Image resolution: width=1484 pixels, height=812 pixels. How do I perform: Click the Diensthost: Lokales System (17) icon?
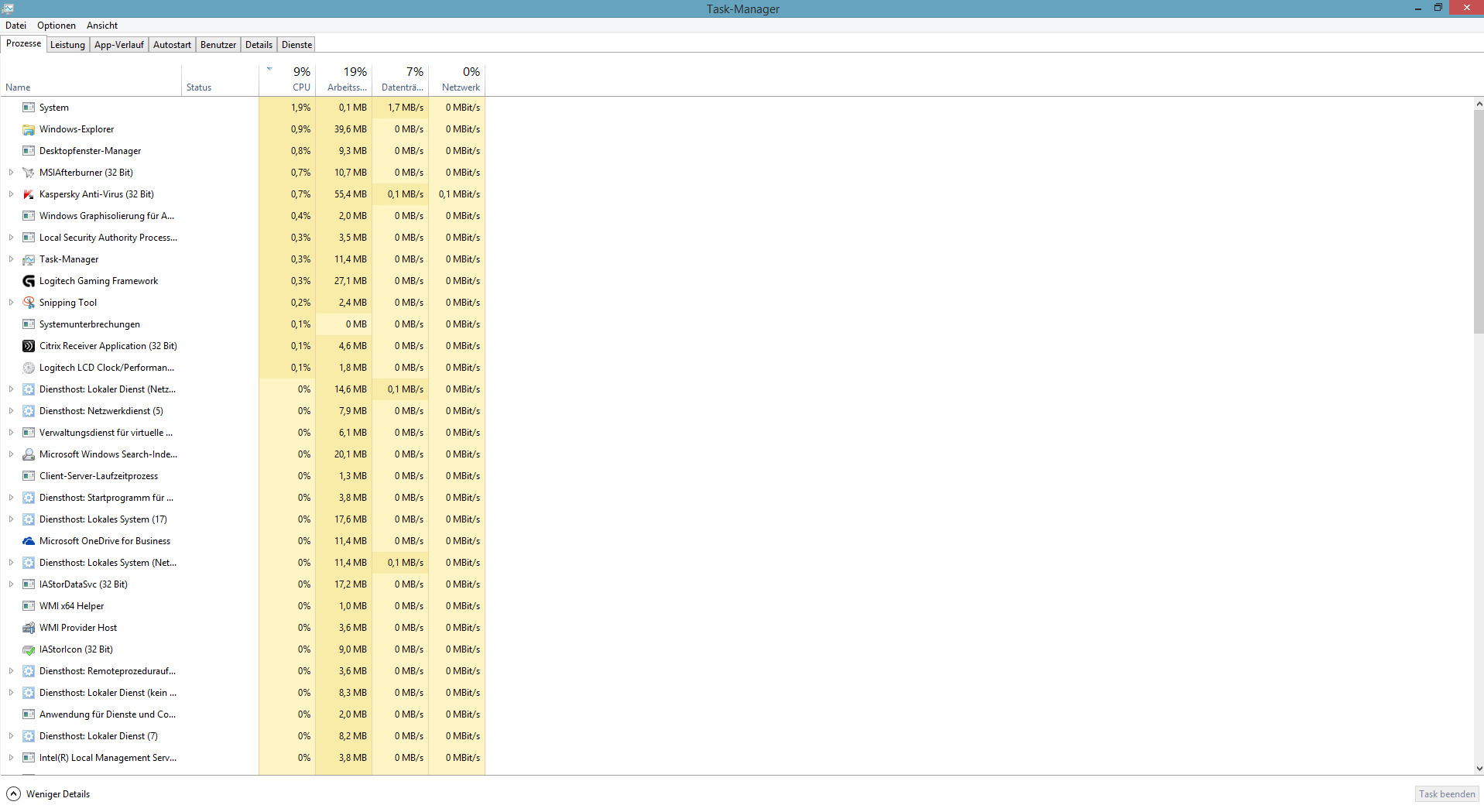[x=29, y=519]
